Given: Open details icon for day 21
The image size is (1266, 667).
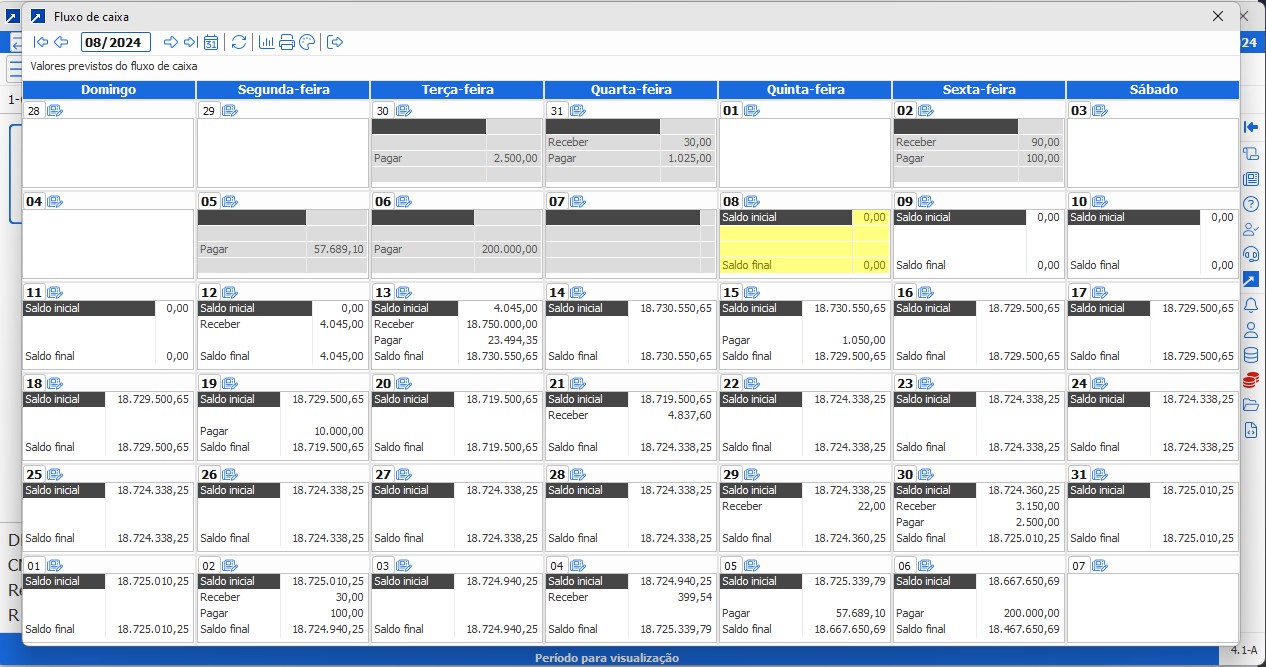Looking at the screenshot, I should (578, 383).
